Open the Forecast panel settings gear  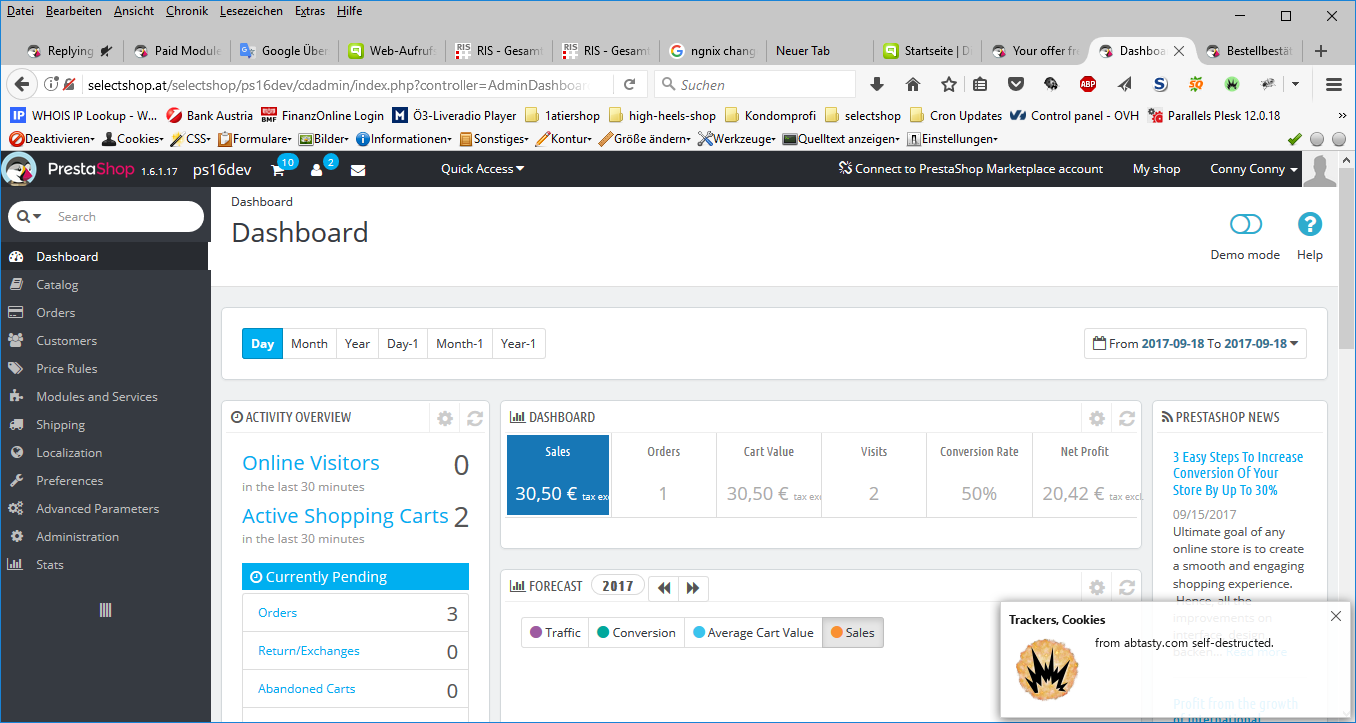1097,587
